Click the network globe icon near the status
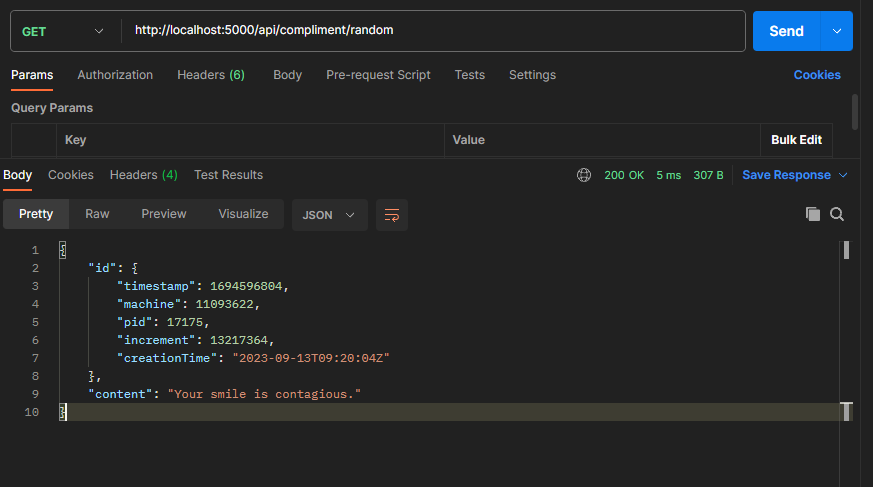The image size is (873, 487). [x=583, y=175]
